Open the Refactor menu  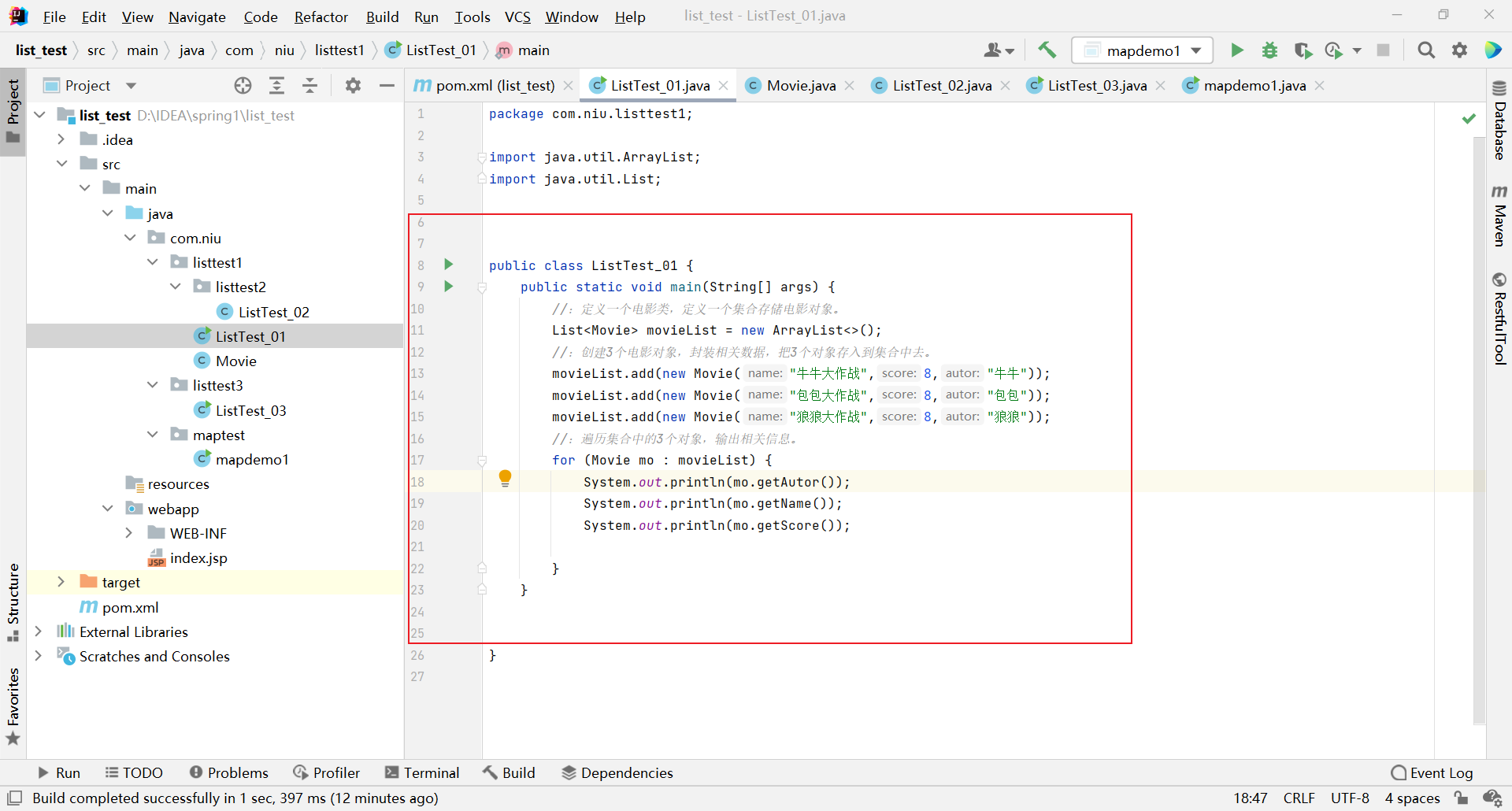(321, 17)
